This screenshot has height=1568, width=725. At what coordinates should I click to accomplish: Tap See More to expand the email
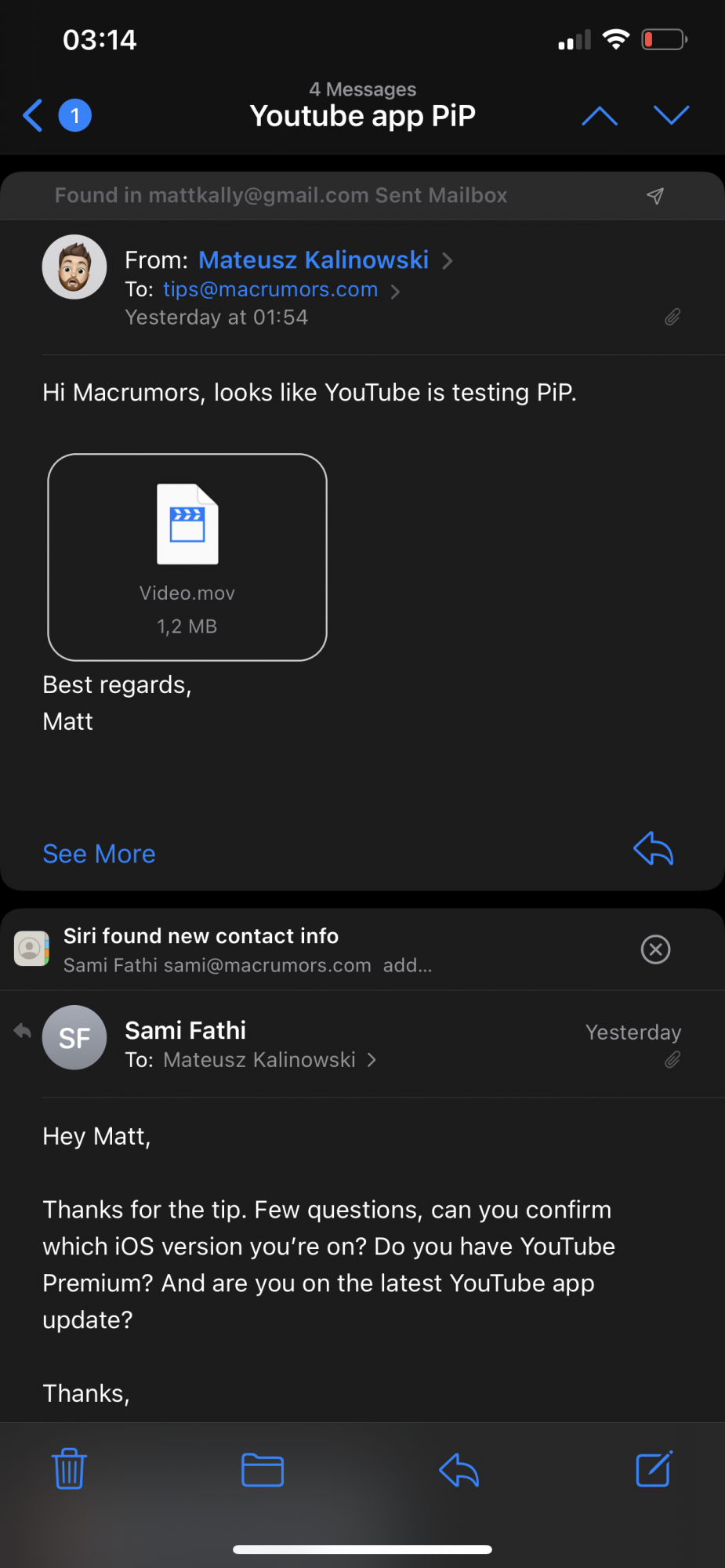(x=99, y=854)
